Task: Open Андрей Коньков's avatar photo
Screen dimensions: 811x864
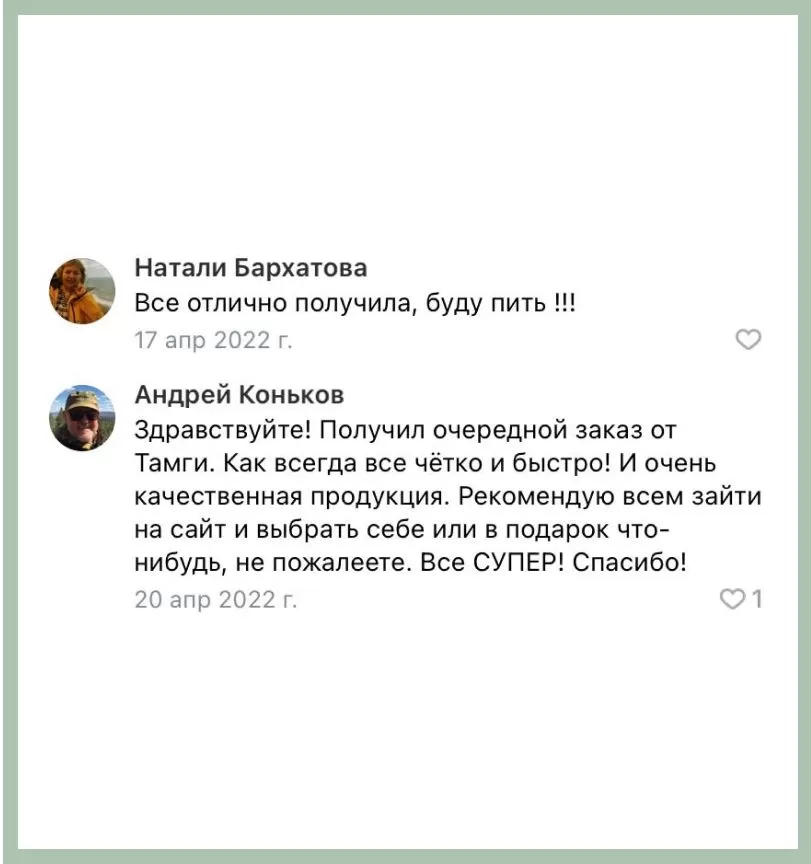Action: click(x=82, y=418)
